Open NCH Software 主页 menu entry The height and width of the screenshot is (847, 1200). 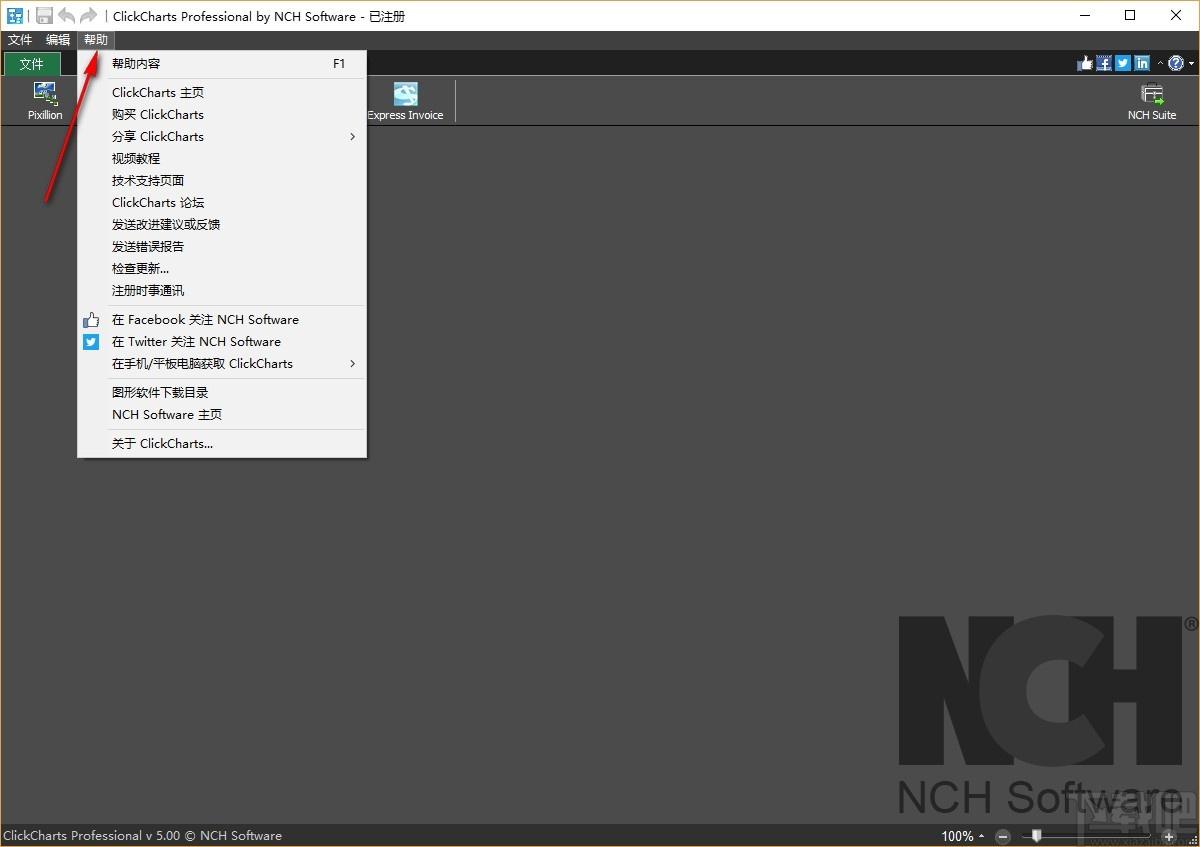[x=222, y=415]
